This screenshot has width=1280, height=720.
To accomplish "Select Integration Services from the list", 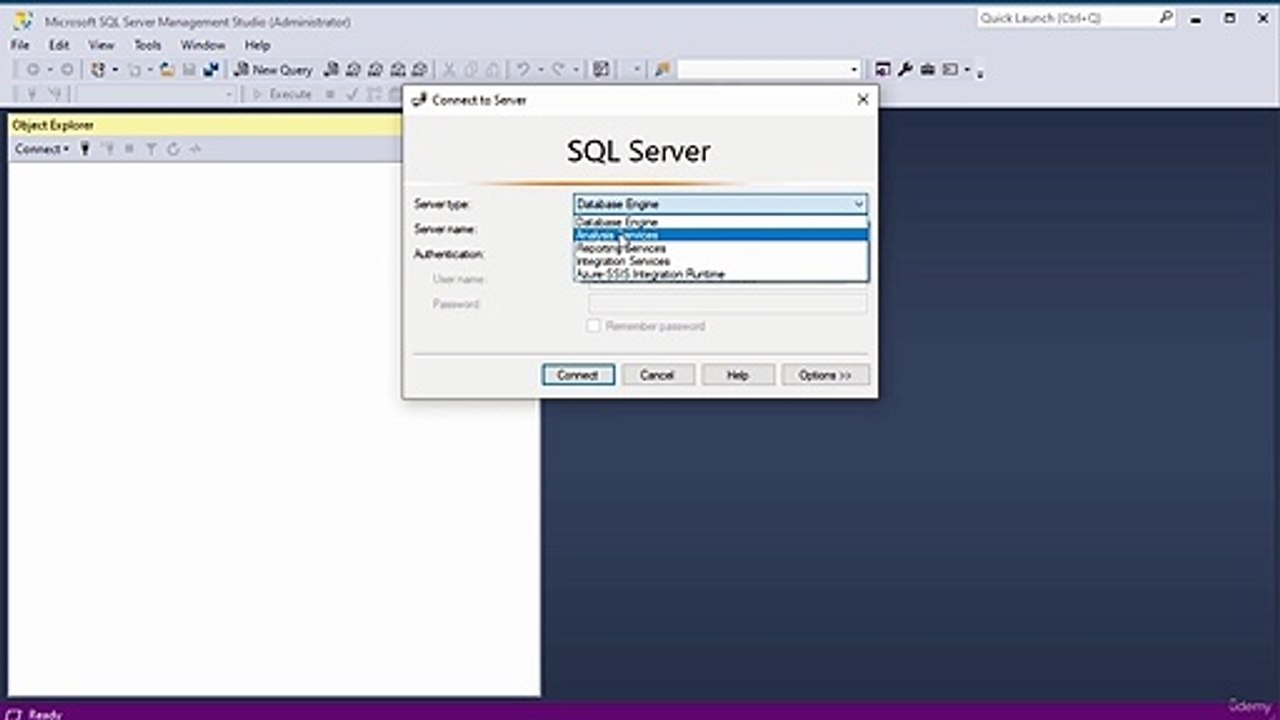I will point(721,261).
